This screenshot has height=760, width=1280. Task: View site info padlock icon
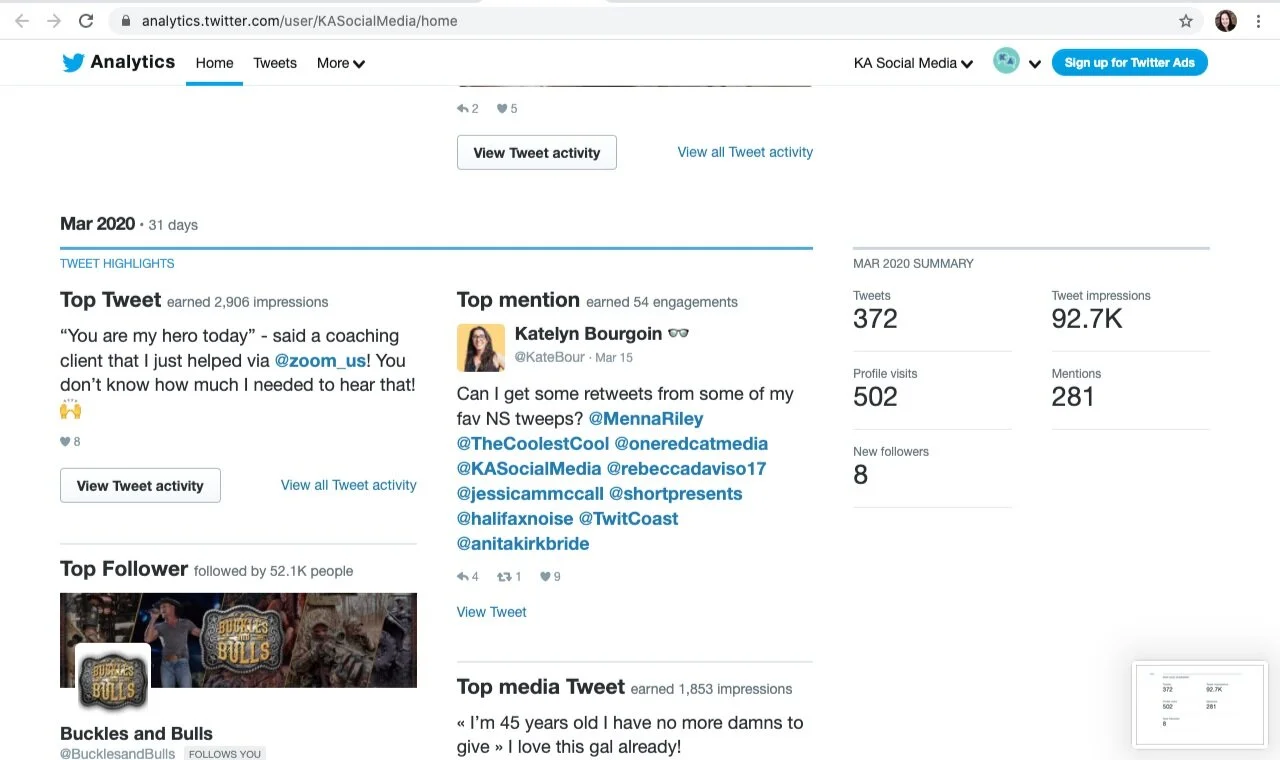pyautogui.click(x=126, y=20)
